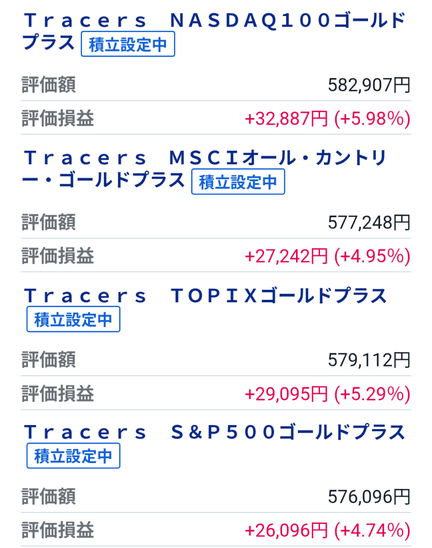Open Tracers TOPIX Gold Plus fund link
Viewport: 432px width, 548px height.
206,296
